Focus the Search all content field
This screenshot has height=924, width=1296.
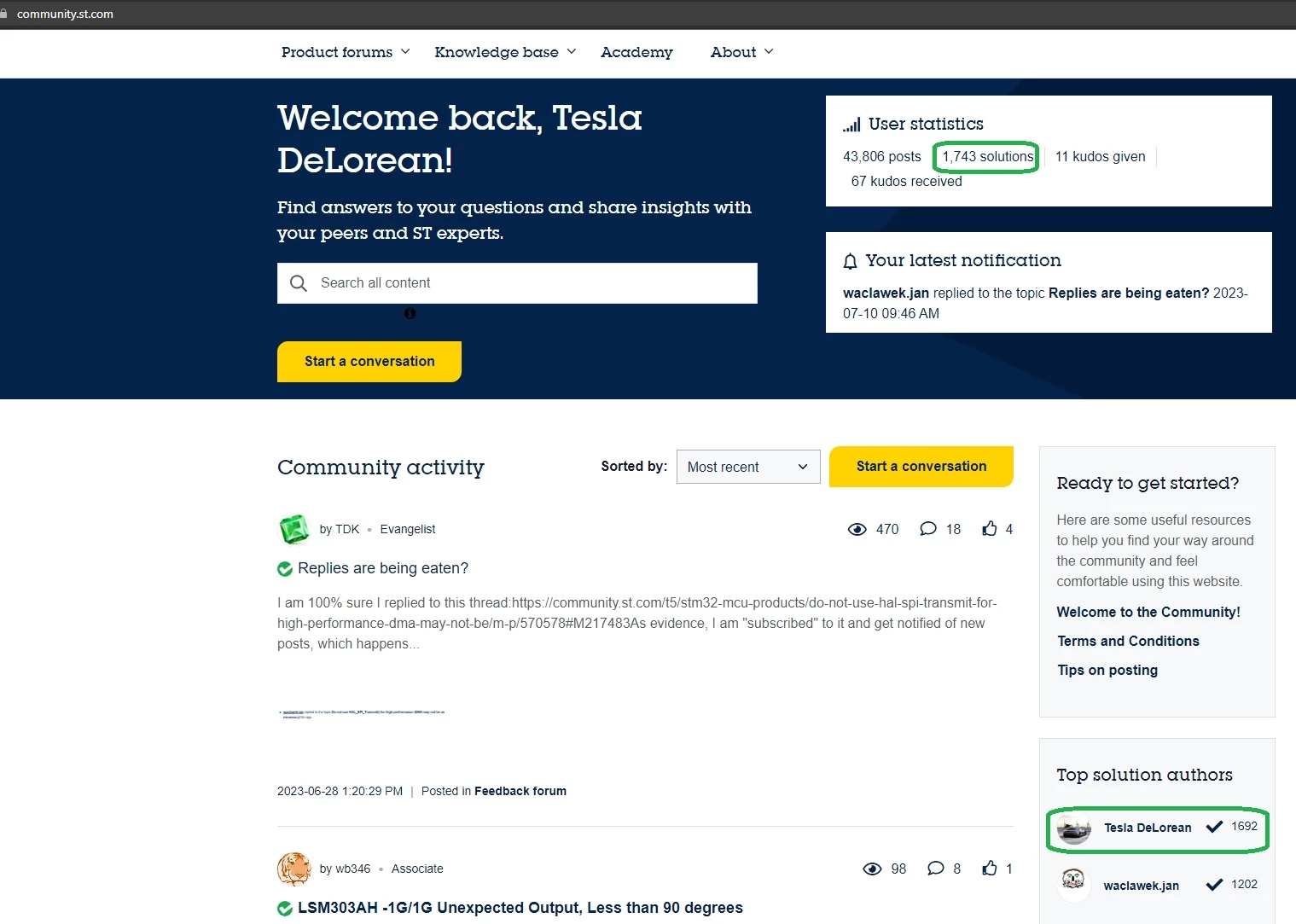point(517,283)
